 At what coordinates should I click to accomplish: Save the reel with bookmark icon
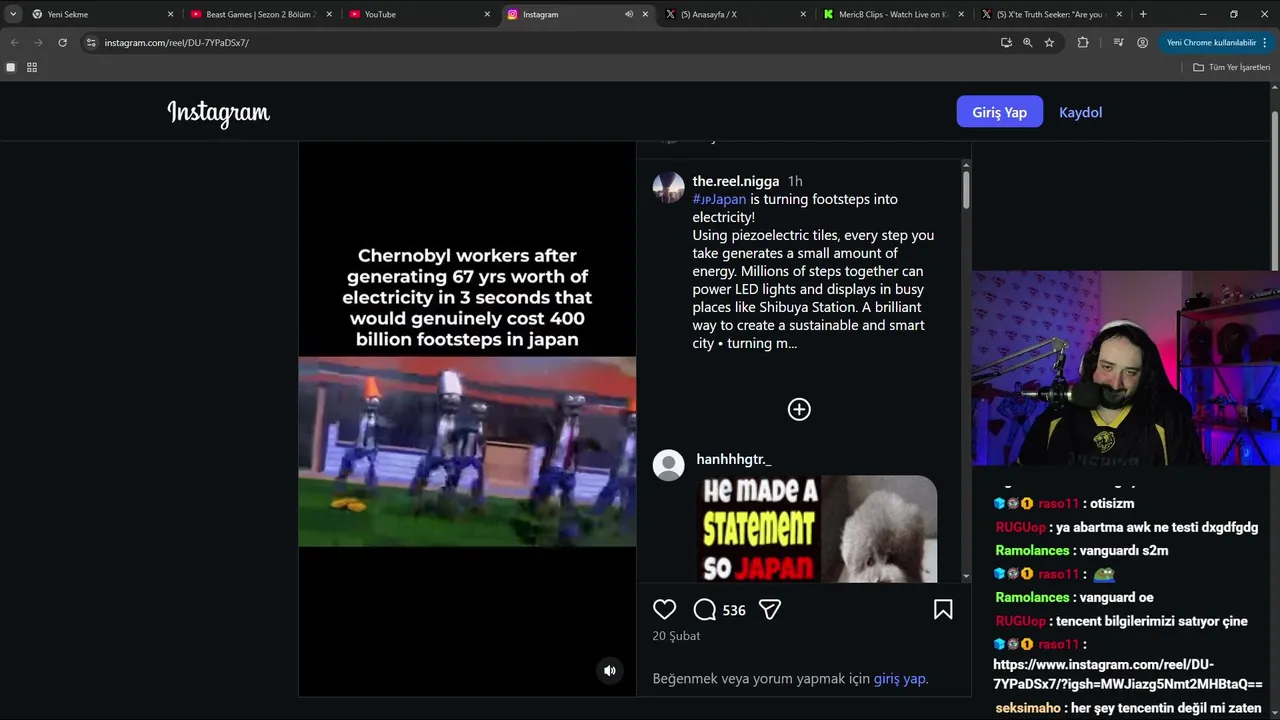coord(943,609)
